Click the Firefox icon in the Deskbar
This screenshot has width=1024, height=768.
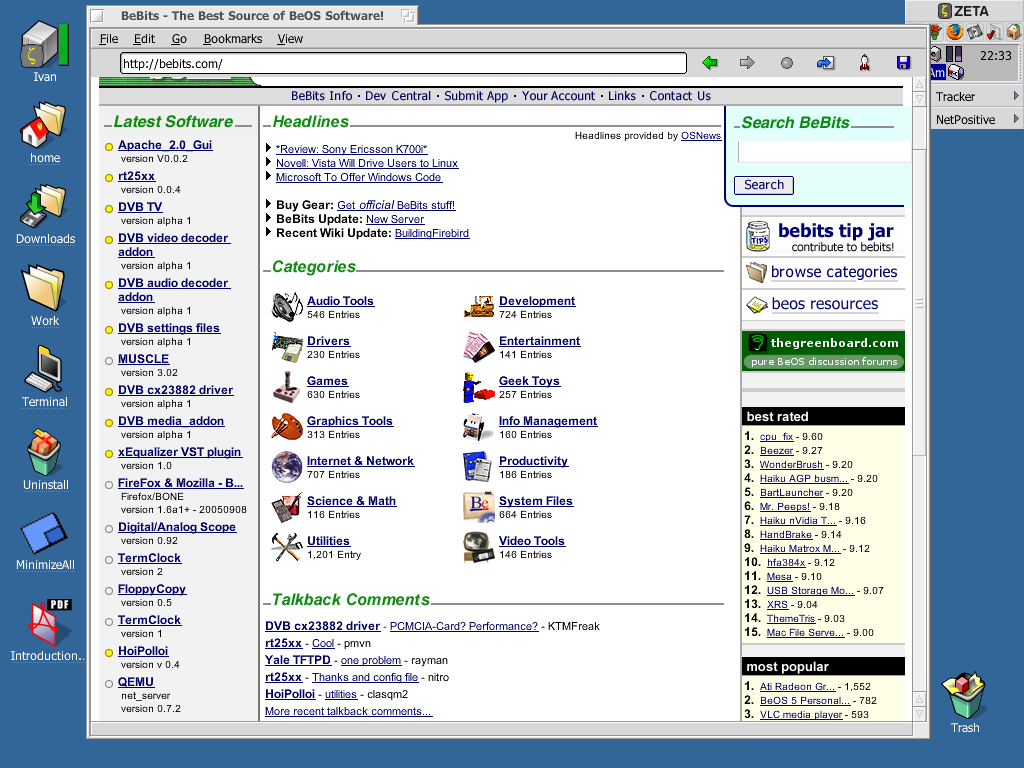pyautogui.click(x=955, y=31)
